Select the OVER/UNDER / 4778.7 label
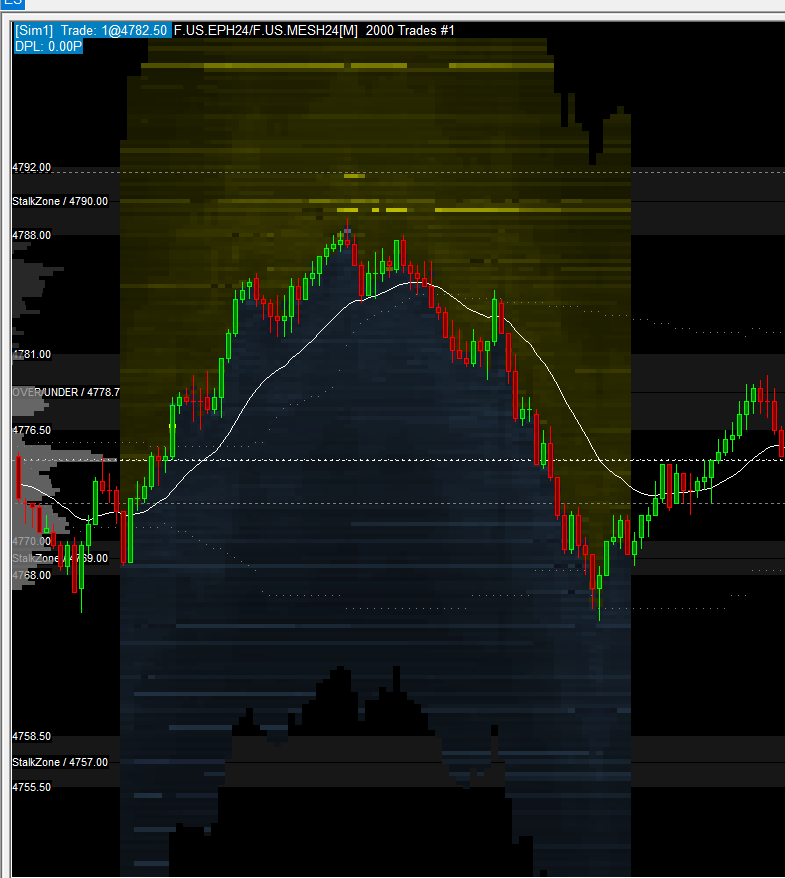The width and height of the screenshot is (785, 878). (66, 393)
